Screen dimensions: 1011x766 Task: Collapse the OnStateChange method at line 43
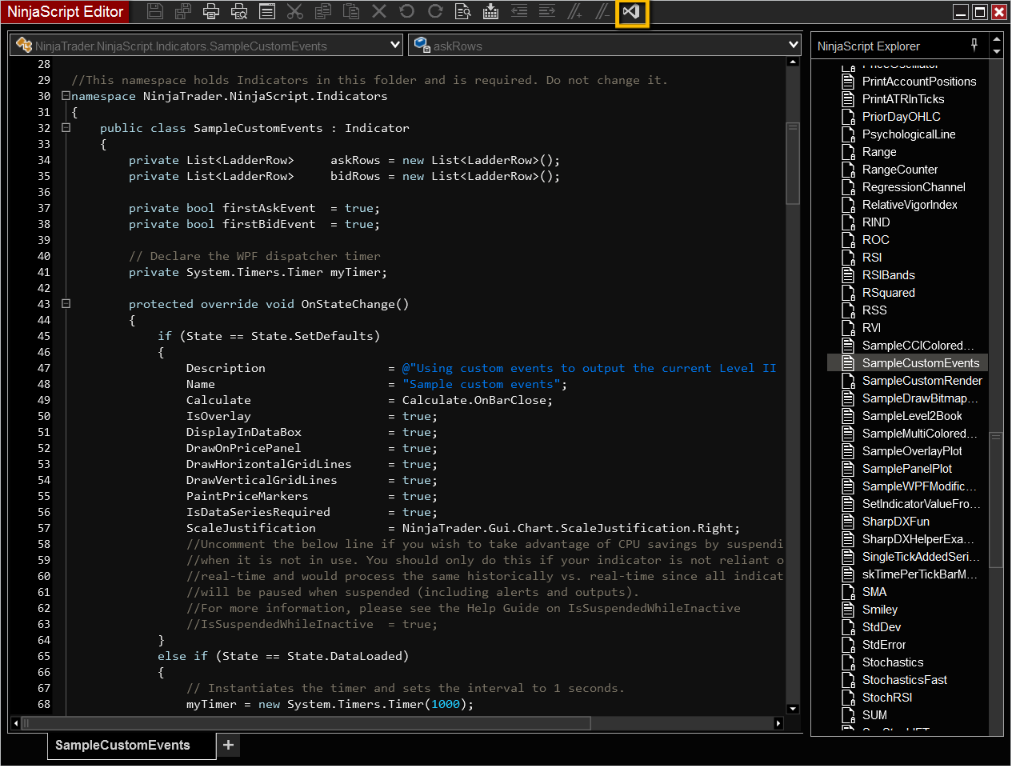(66, 304)
